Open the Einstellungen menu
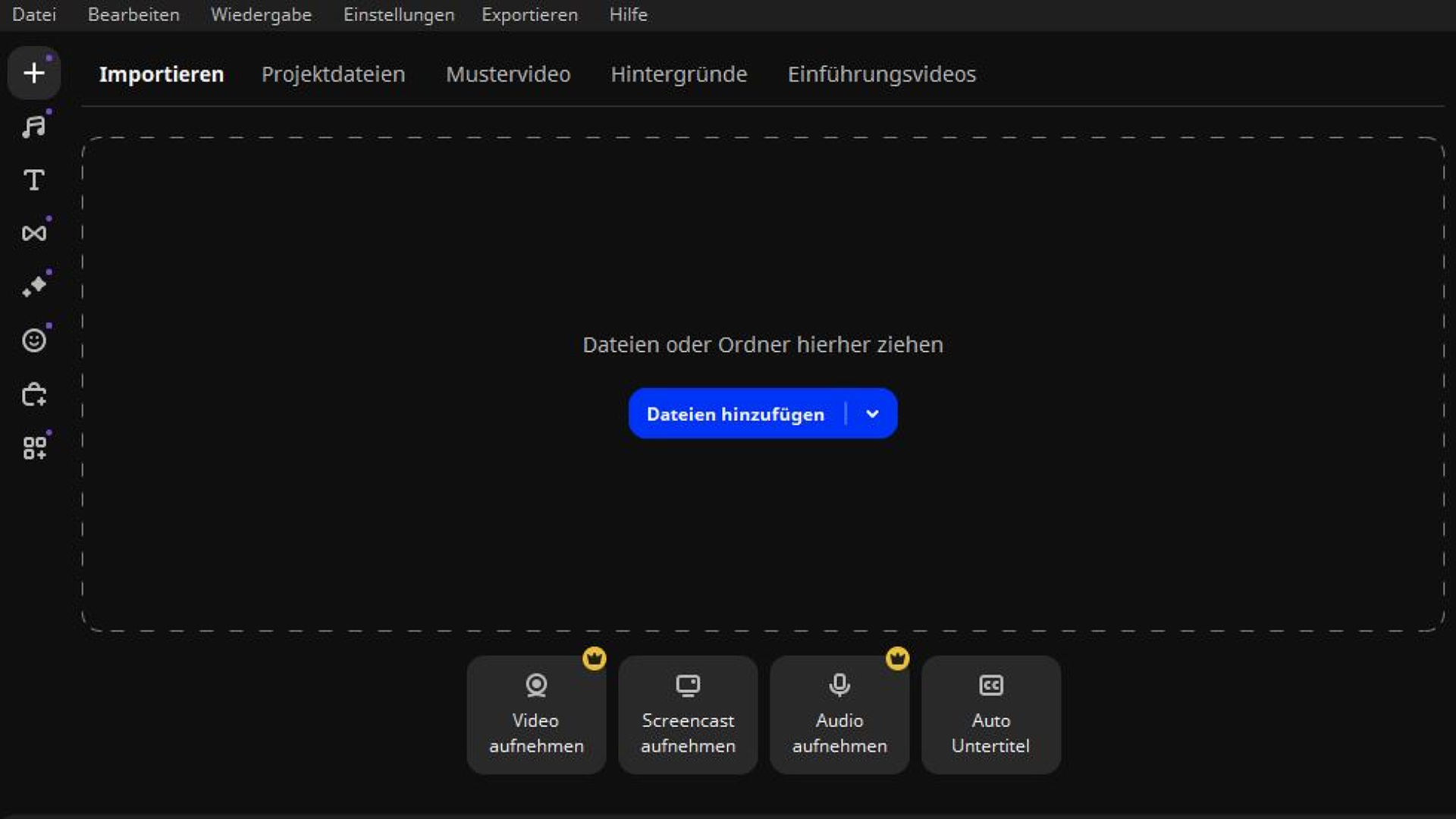 click(x=399, y=14)
